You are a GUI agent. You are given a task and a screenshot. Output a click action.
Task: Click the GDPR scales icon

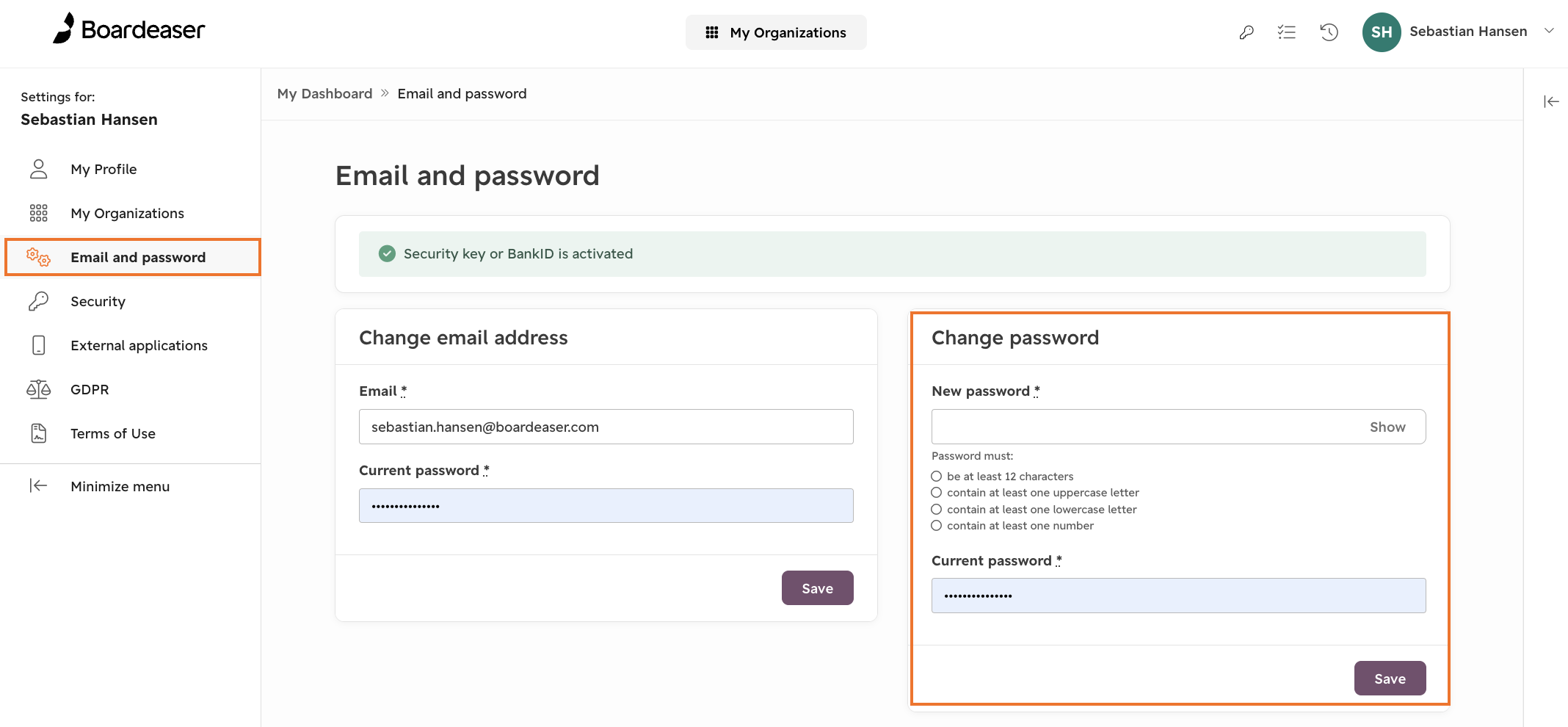[39, 389]
